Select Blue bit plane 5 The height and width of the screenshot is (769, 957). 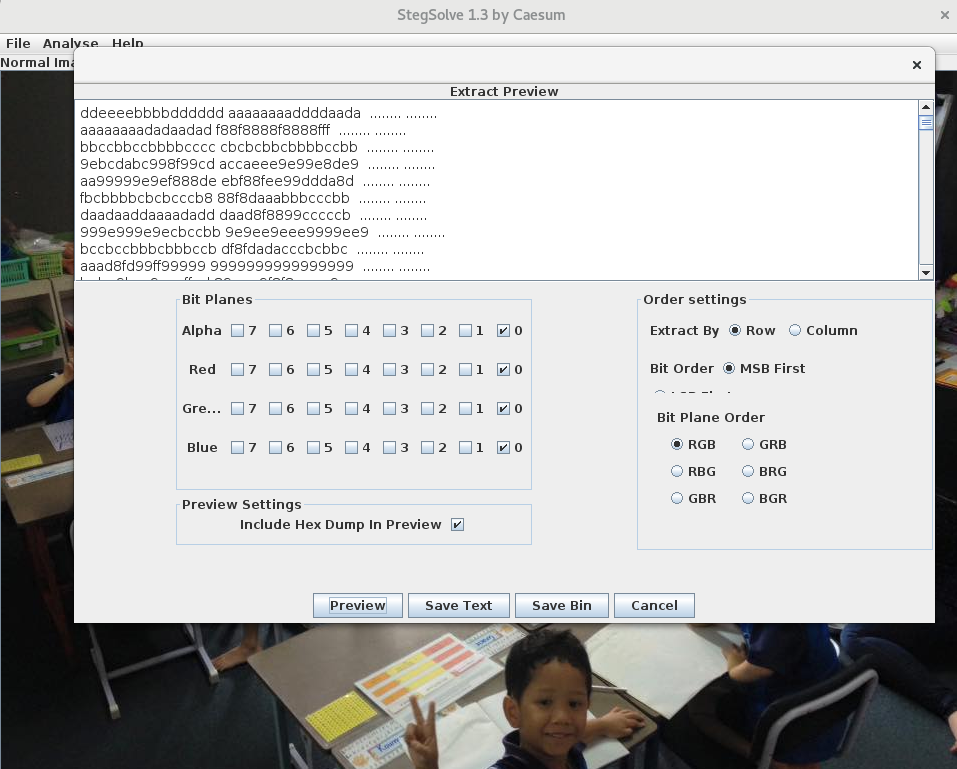pos(313,448)
